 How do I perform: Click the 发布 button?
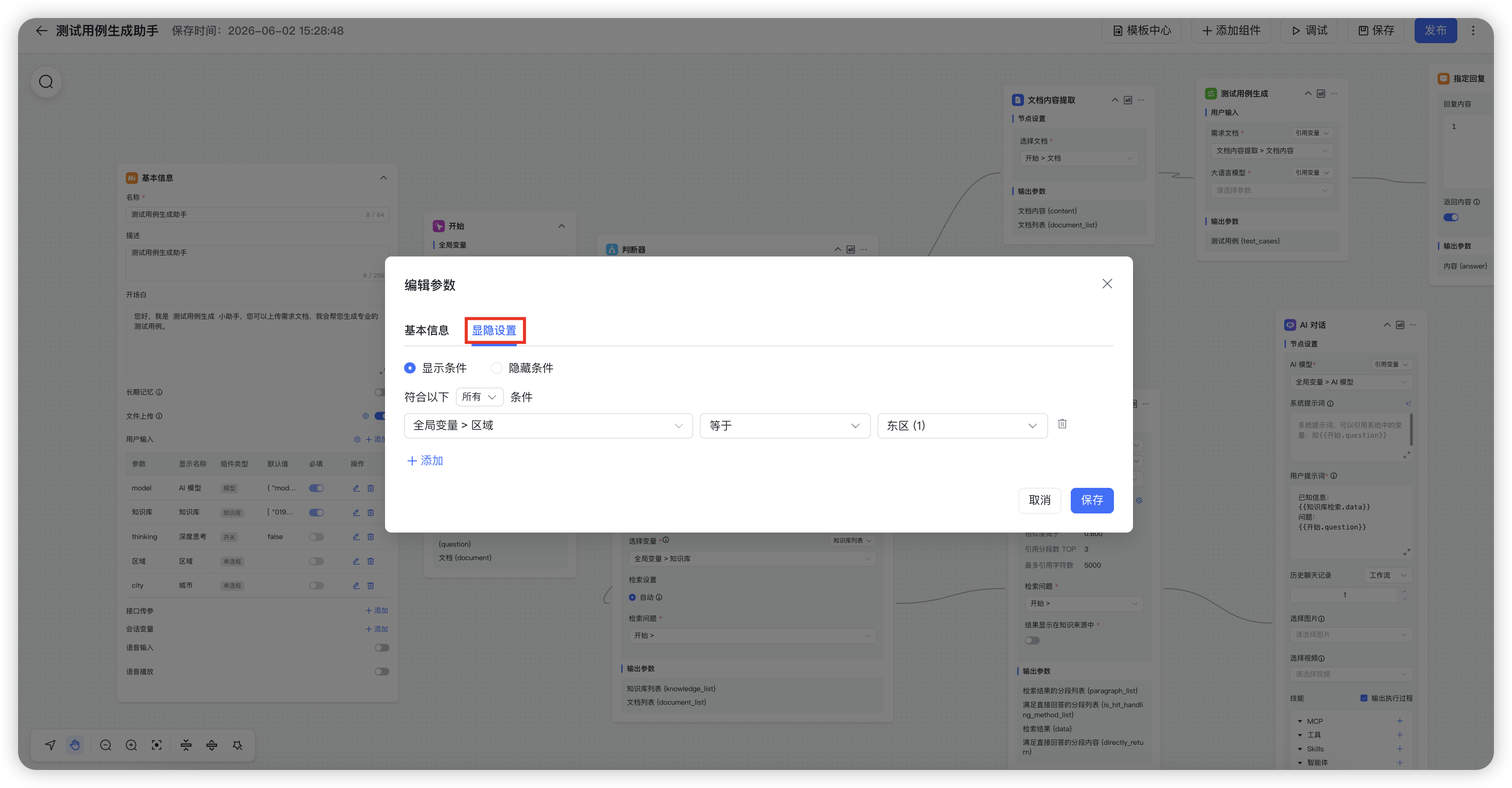pyautogui.click(x=1436, y=31)
